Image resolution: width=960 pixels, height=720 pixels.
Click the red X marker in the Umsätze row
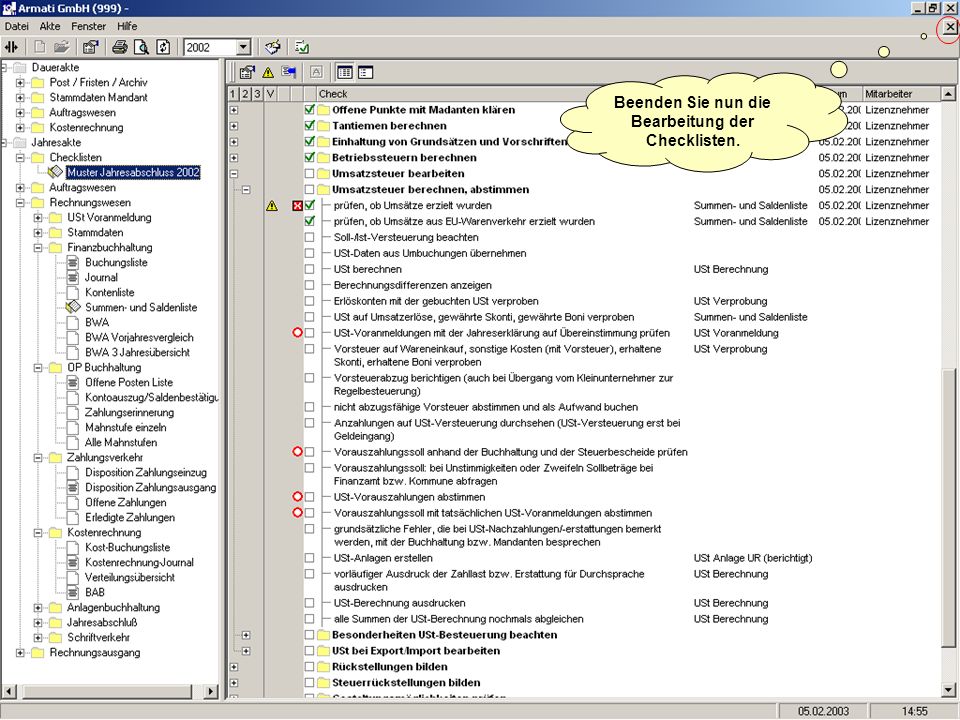298,206
